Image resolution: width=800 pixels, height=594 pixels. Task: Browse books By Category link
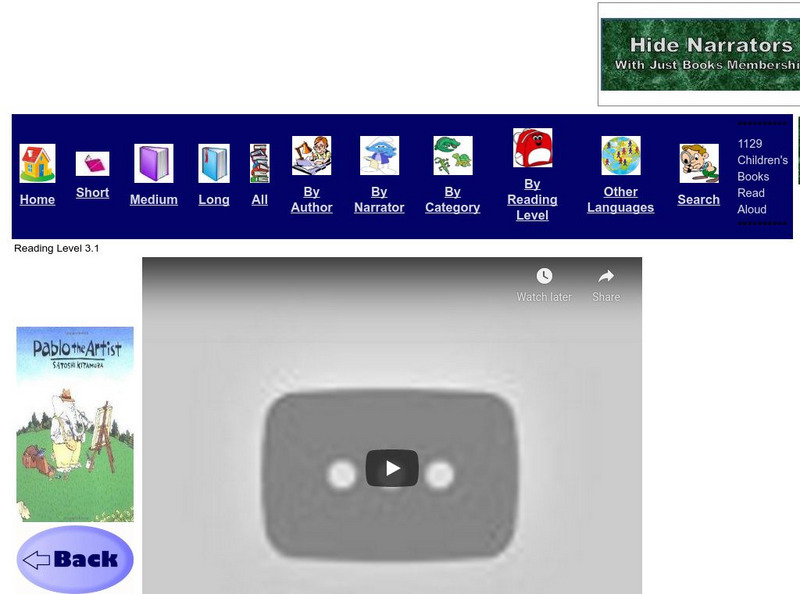[453, 200]
